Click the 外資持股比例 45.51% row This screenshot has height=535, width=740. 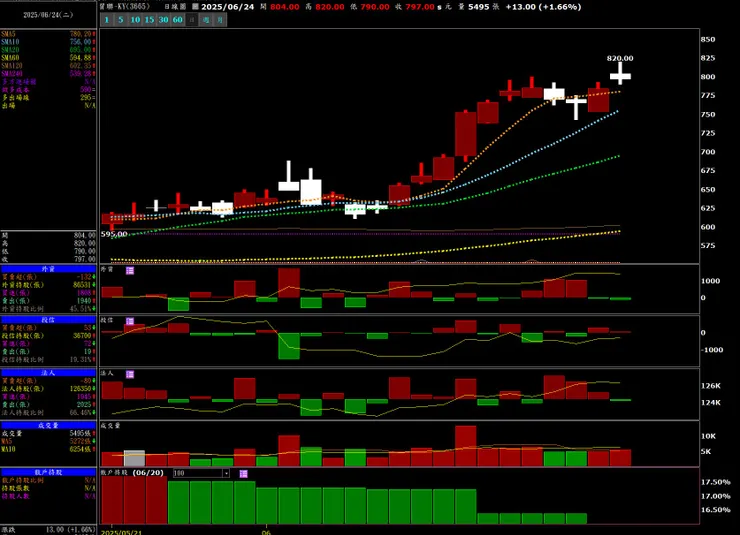click(48, 309)
